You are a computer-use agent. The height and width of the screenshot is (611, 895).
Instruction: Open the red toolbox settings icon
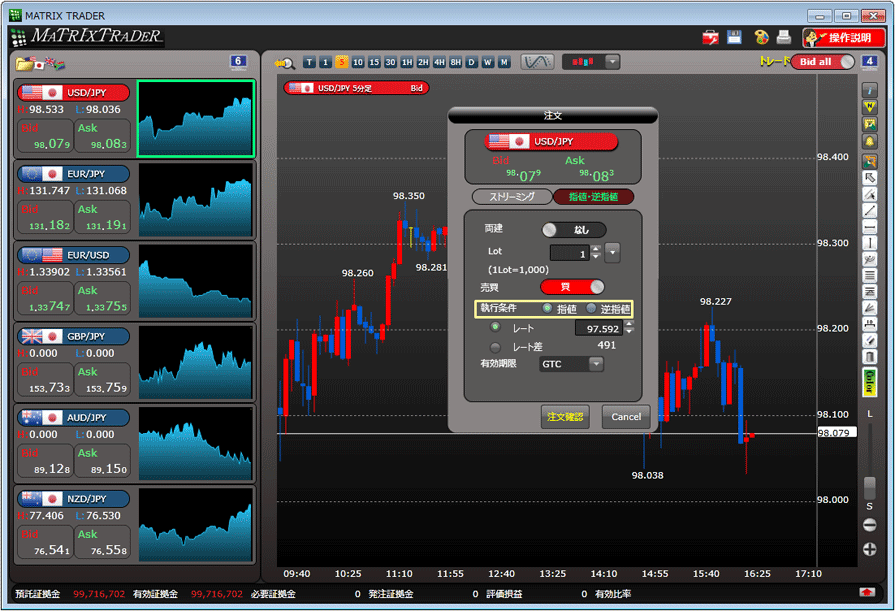[x=710, y=38]
